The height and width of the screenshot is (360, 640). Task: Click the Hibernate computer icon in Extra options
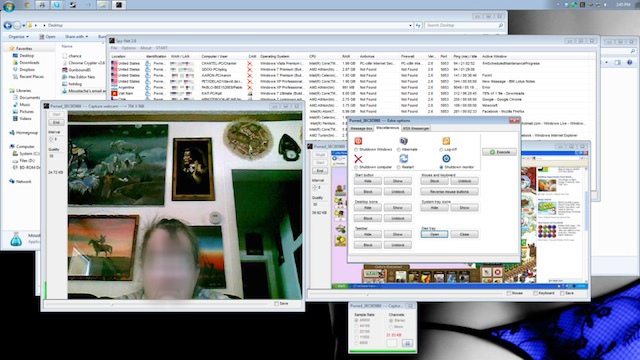403,141
